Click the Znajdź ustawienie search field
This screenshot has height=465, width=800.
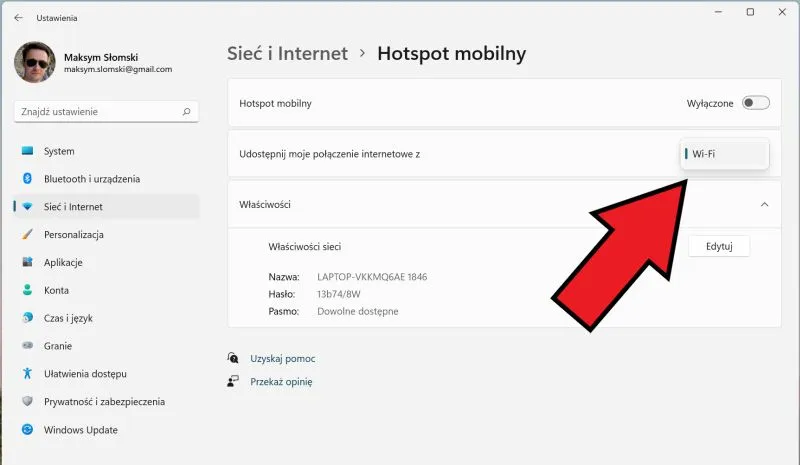click(106, 112)
